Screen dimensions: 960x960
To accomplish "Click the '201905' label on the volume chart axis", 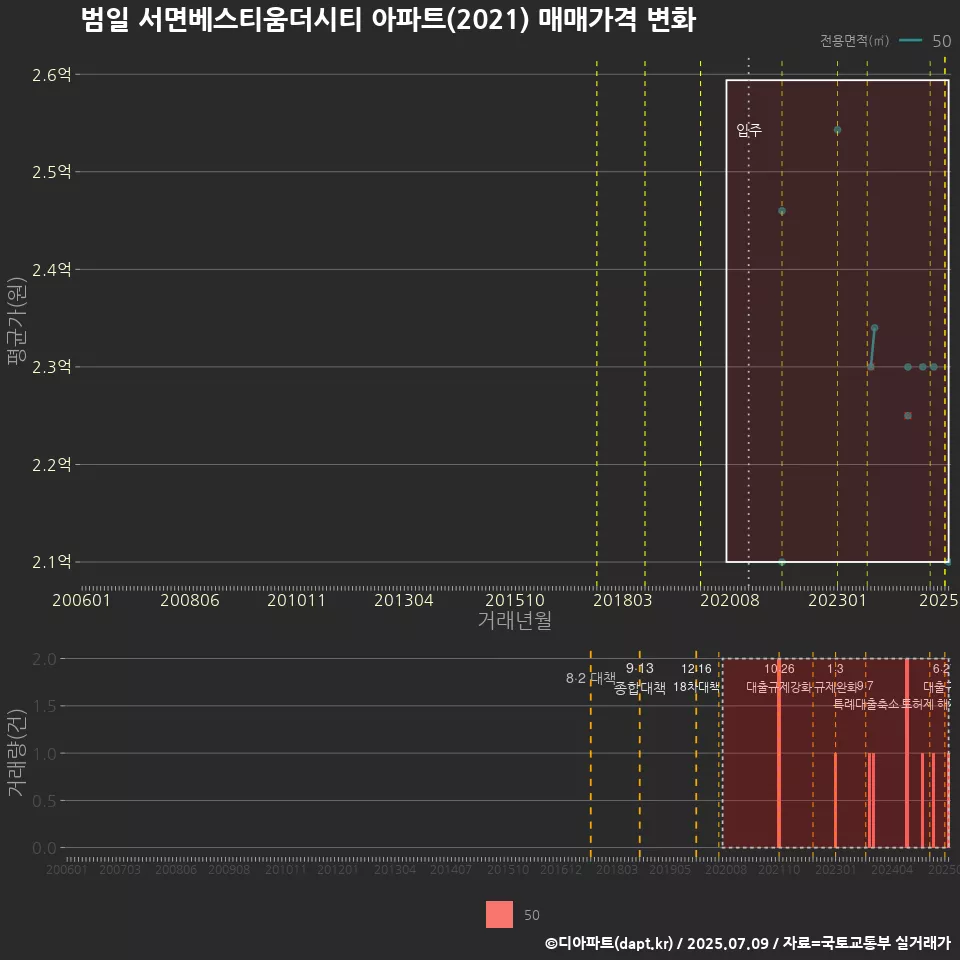I will click(x=670, y=869).
